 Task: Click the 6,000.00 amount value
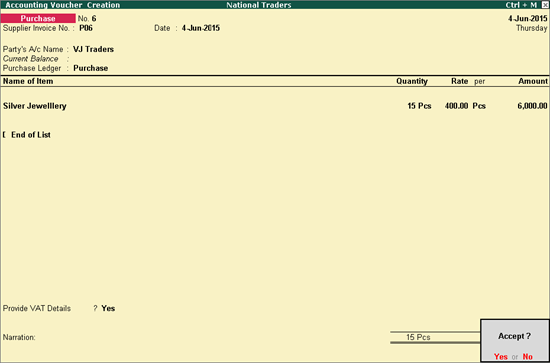(x=532, y=106)
